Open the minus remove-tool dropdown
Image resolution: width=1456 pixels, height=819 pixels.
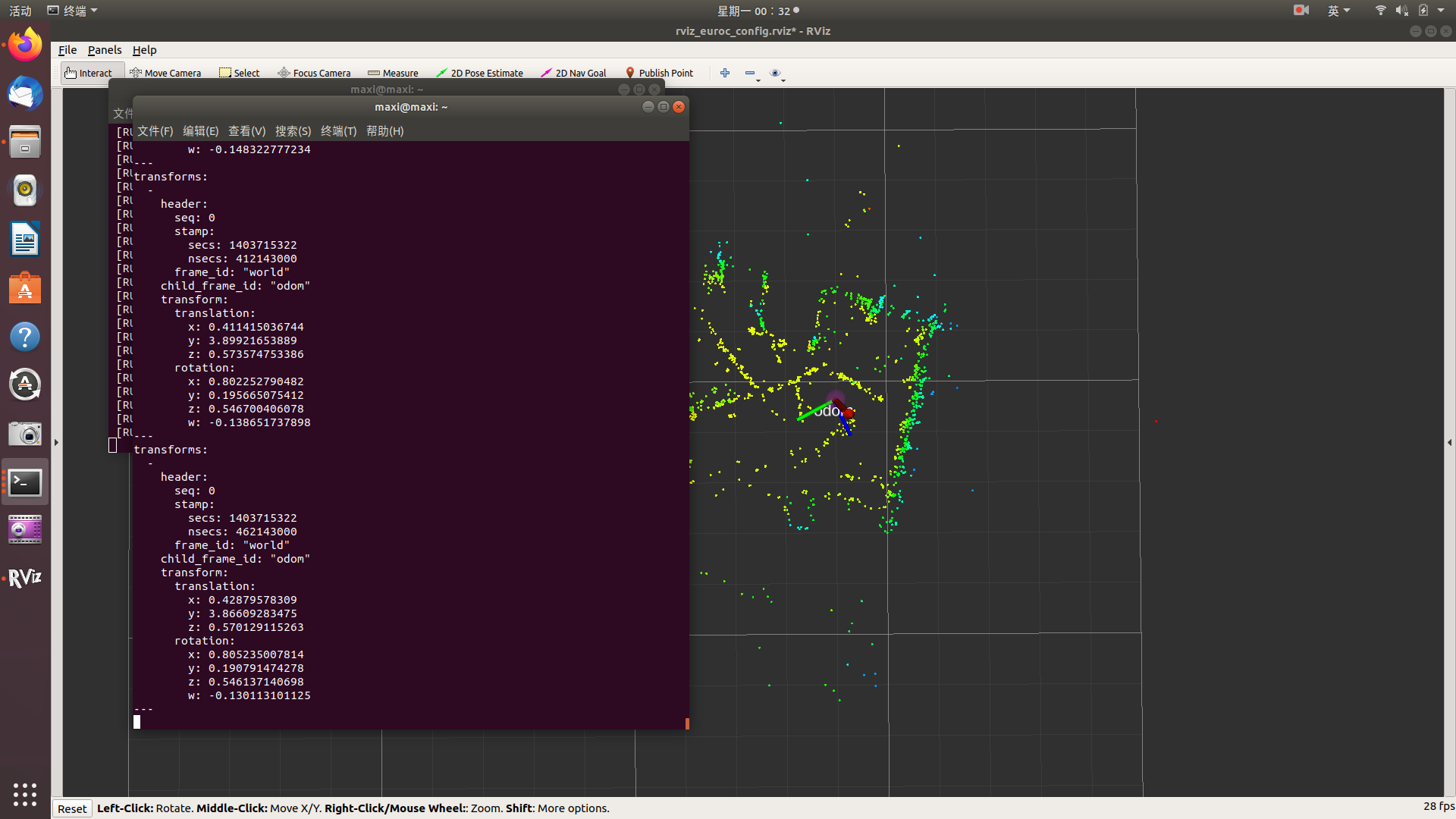coord(752,74)
